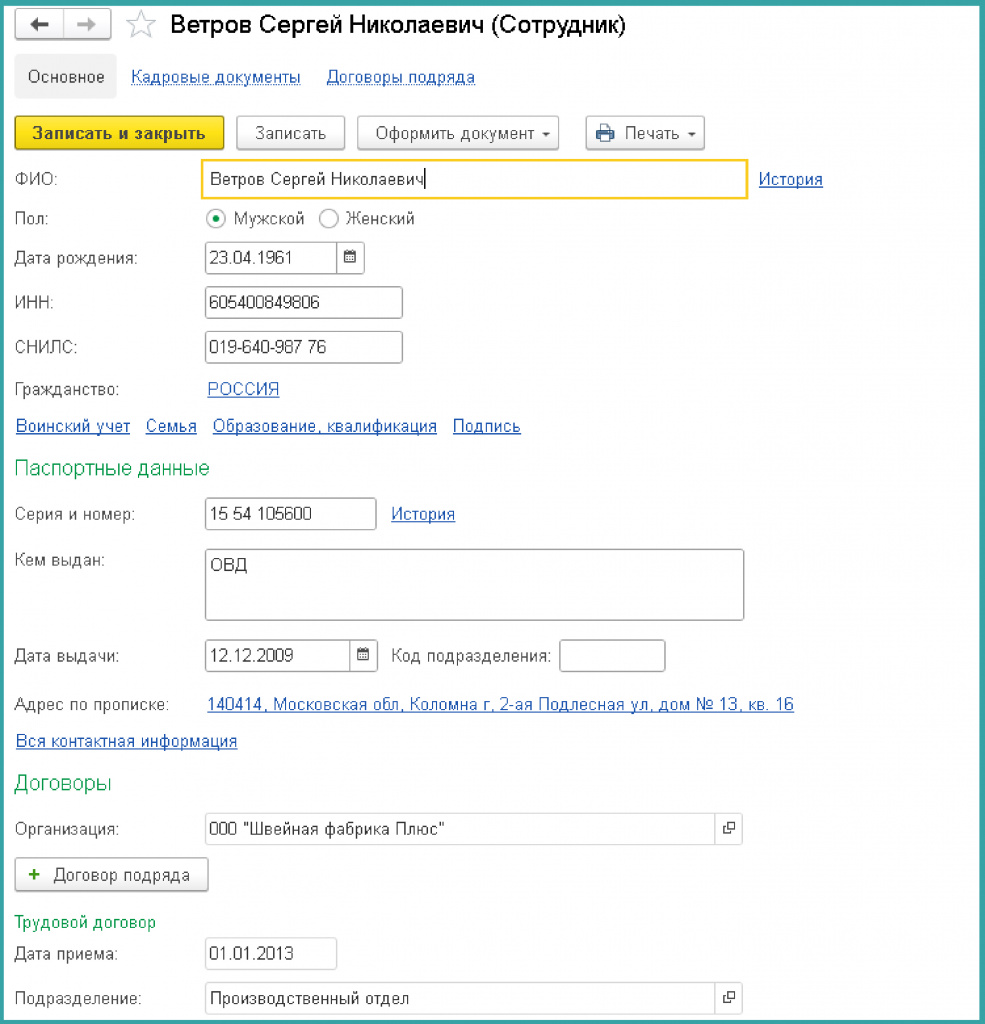
Task: Open the Кадровые документы tab
Action: 216,77
